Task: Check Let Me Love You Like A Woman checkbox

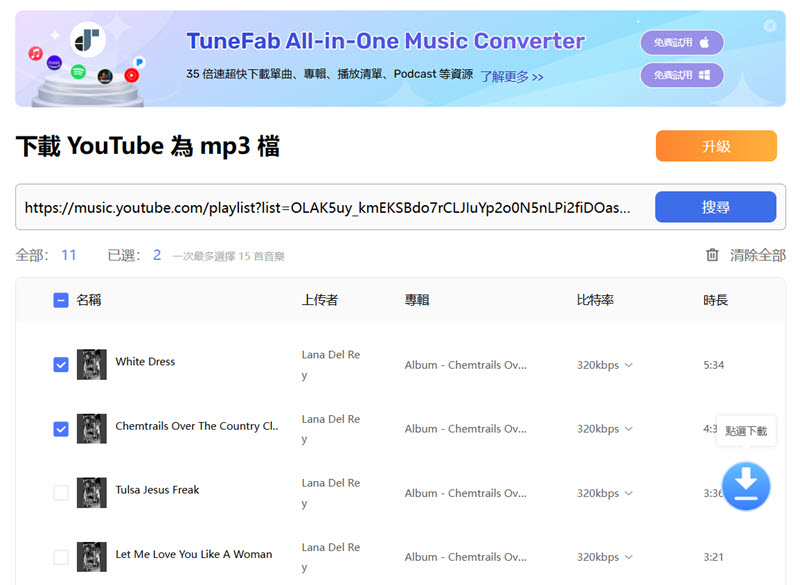Action: (x=61, y=557)
